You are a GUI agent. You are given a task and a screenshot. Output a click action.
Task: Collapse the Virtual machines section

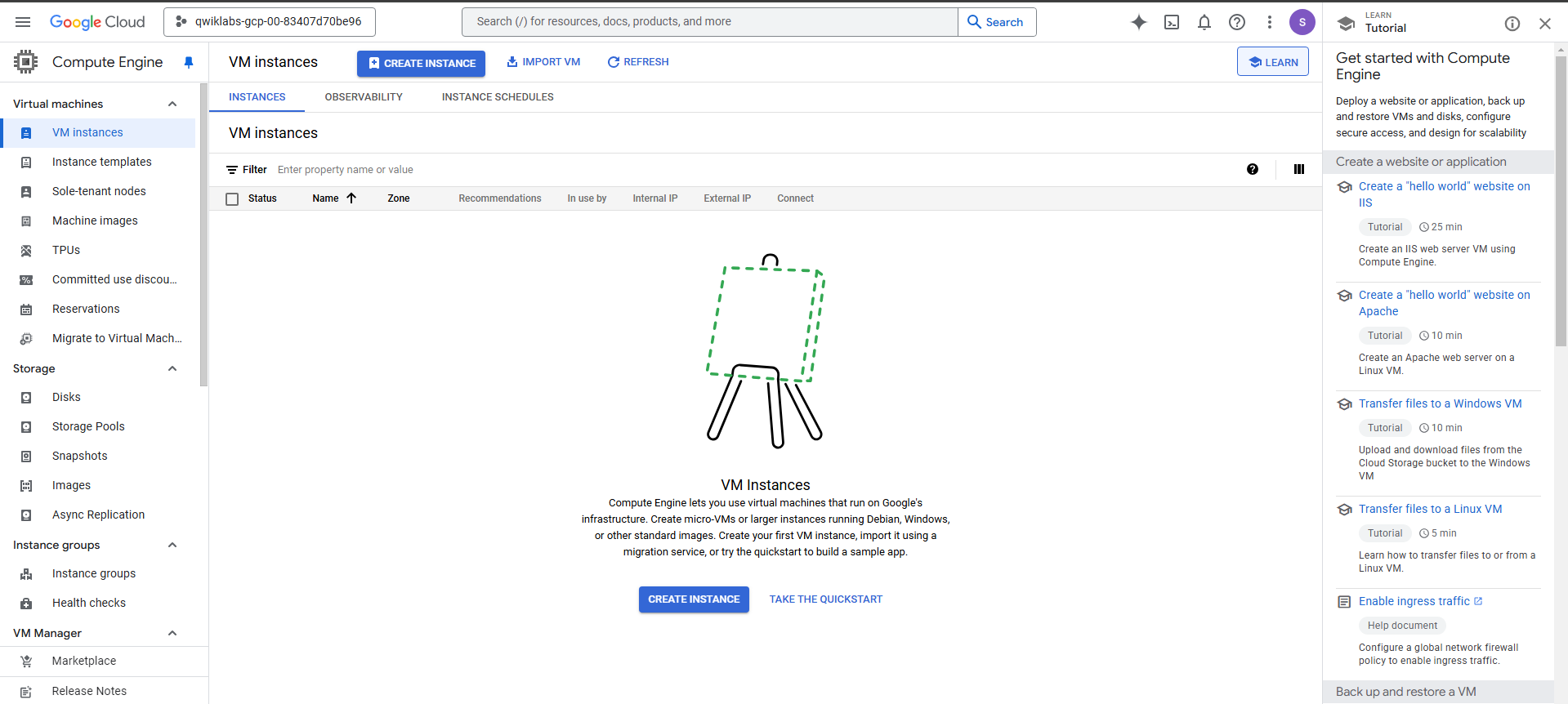[172, 104]
